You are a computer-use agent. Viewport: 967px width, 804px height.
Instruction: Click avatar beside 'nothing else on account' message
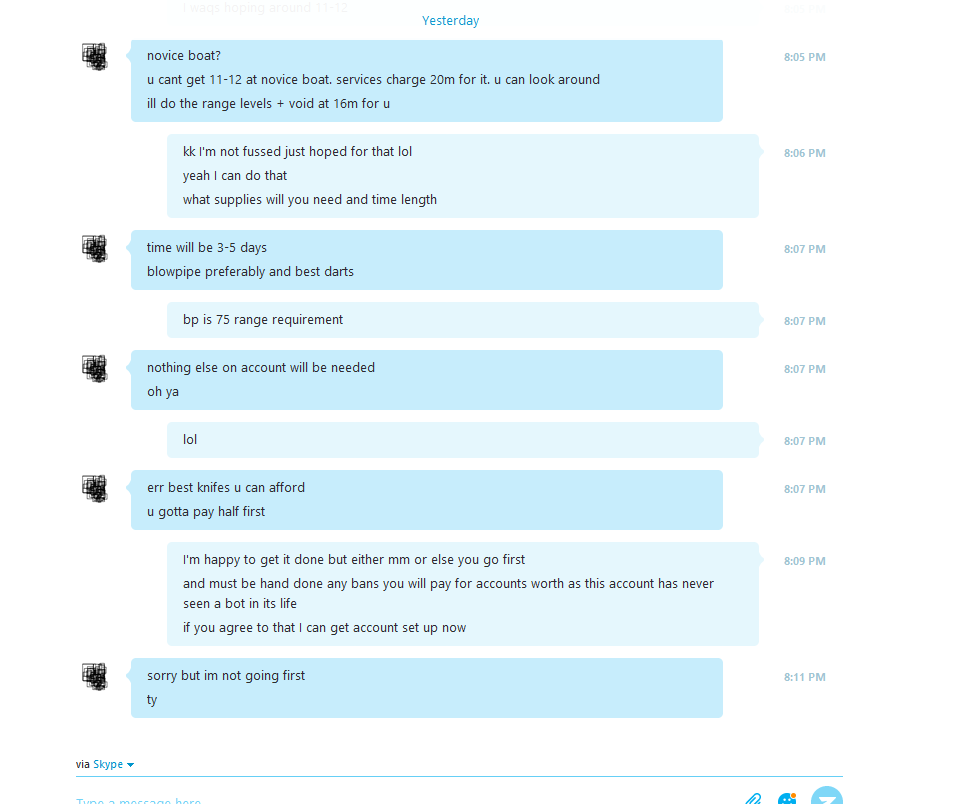[95, 368]
